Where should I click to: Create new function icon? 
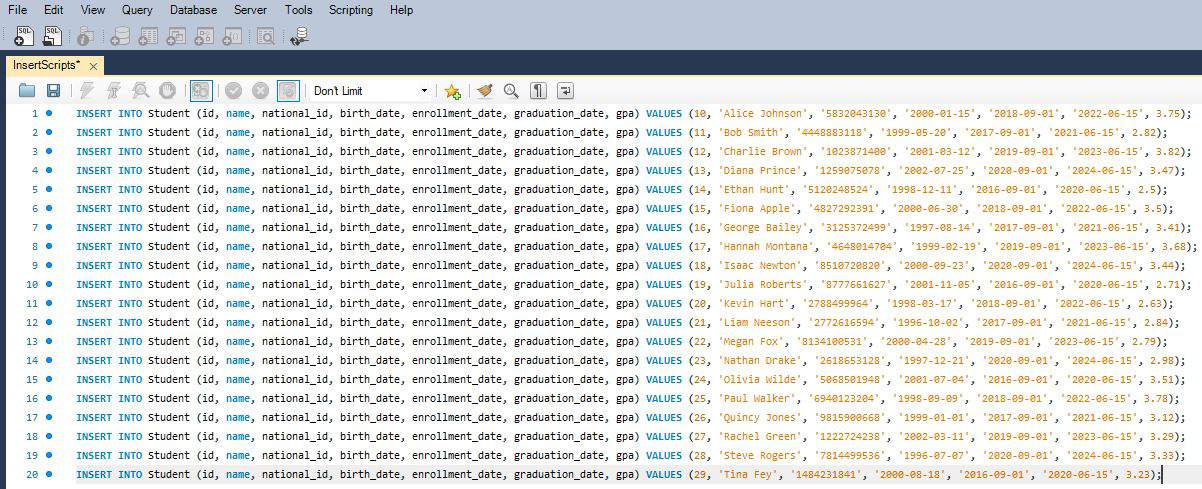pos(232,36)
